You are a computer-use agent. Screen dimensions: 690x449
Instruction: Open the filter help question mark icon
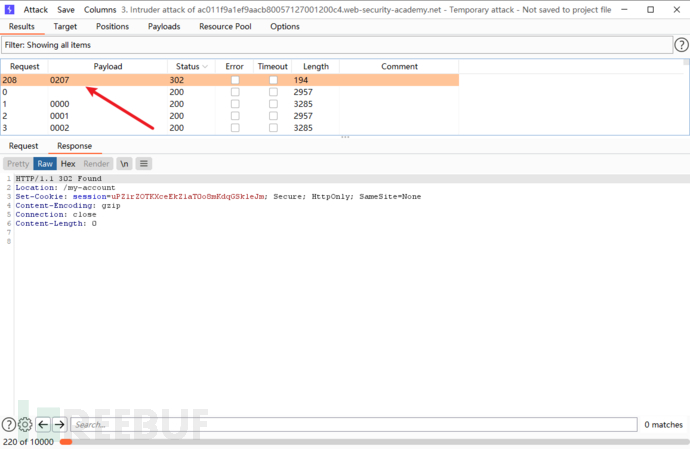tap(681, 45)
